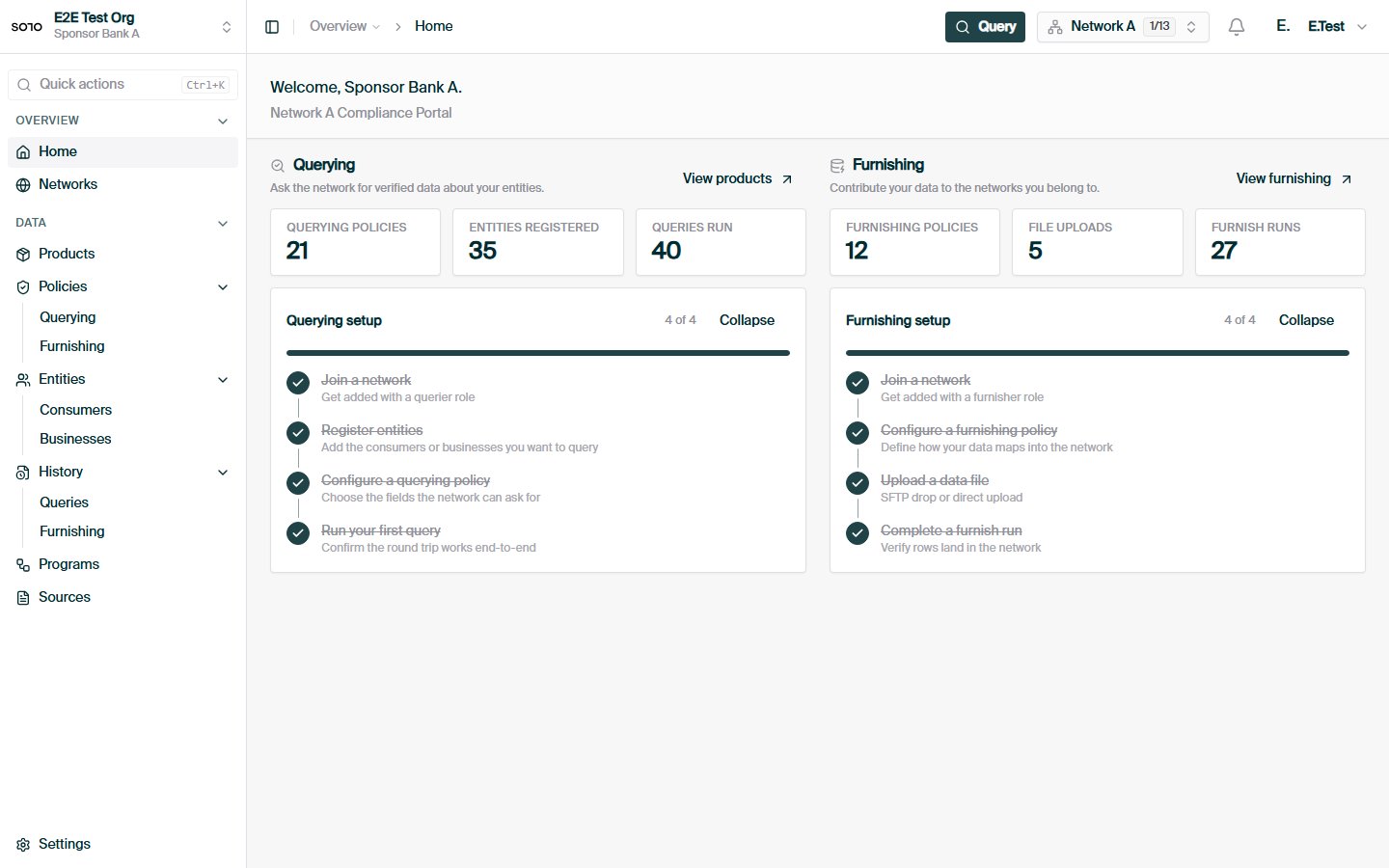The width and height of the screenshot is (1389, 868).
Task: Click the 1/13 network count badge
Action: pyautogui.click(x=1159, y=27)
